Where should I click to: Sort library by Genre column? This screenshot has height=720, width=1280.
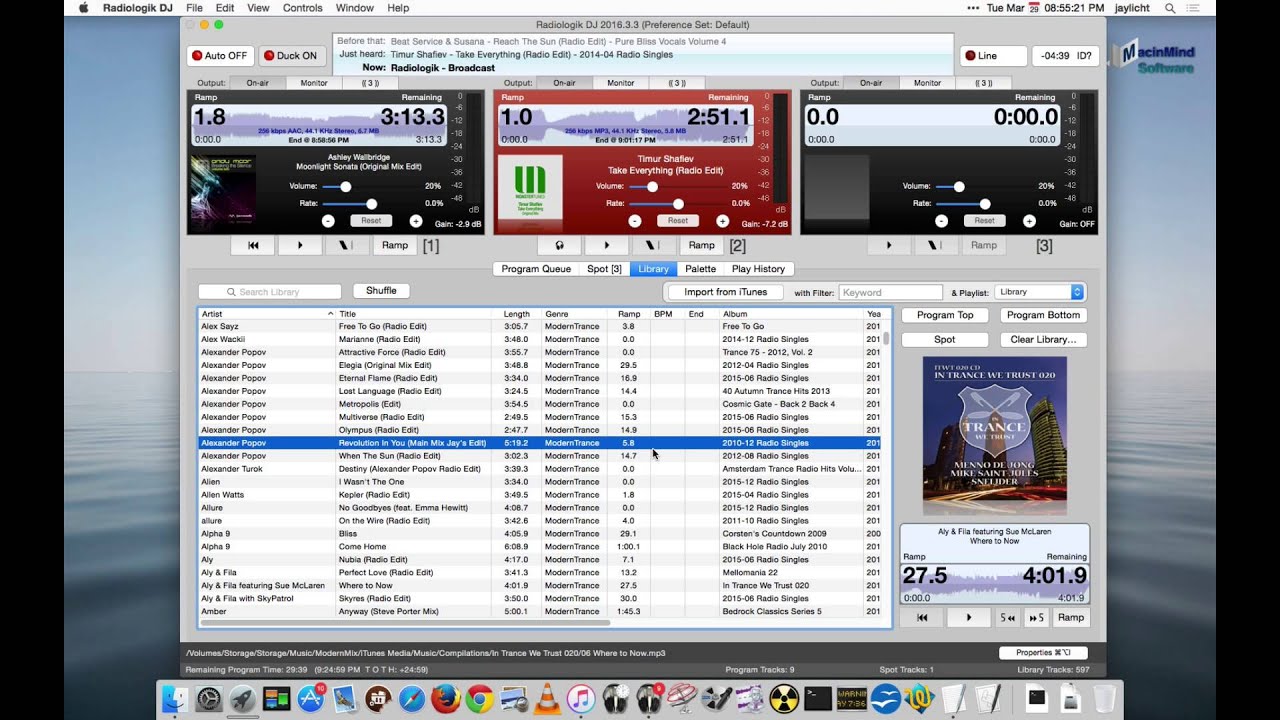(x=572, y=314)
